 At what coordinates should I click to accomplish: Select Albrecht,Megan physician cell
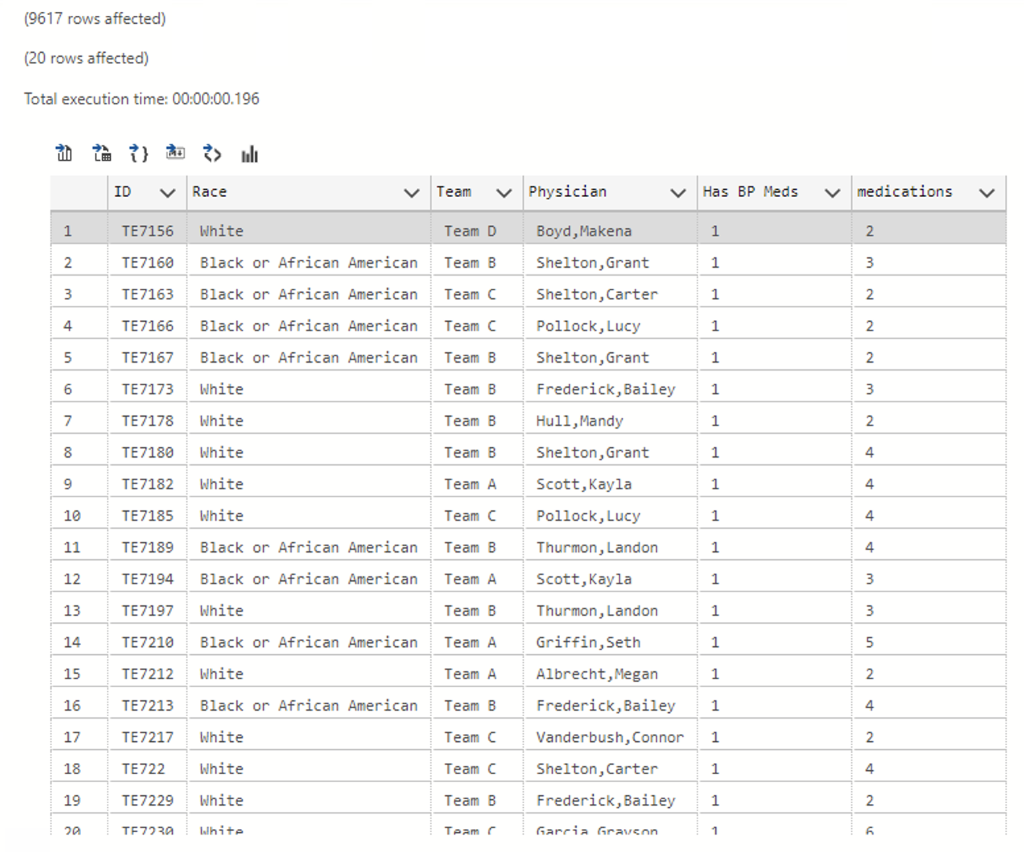coord(610,674)
